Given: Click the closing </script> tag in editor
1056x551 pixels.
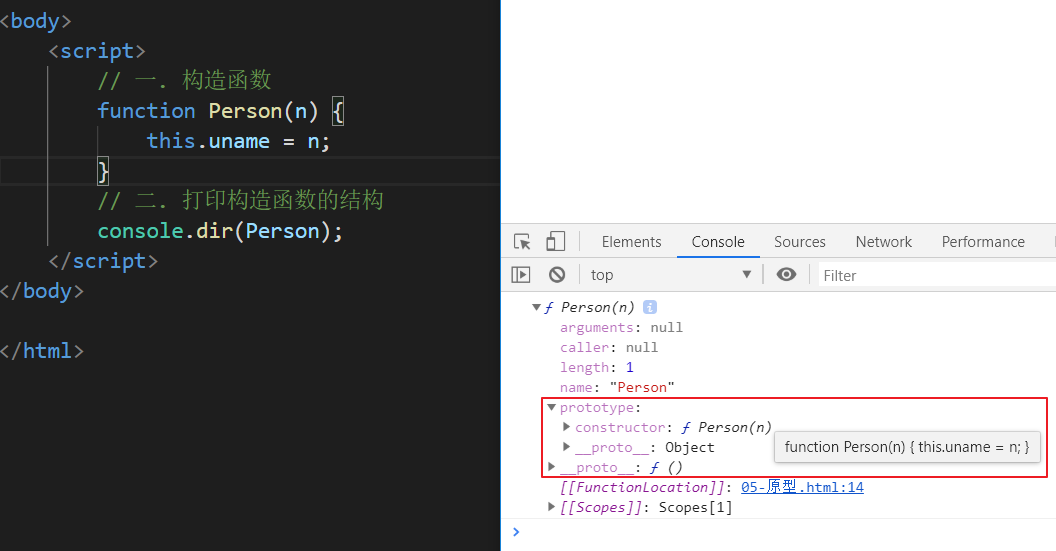Looking at the screenshot, I should click(x=103, y=261).
